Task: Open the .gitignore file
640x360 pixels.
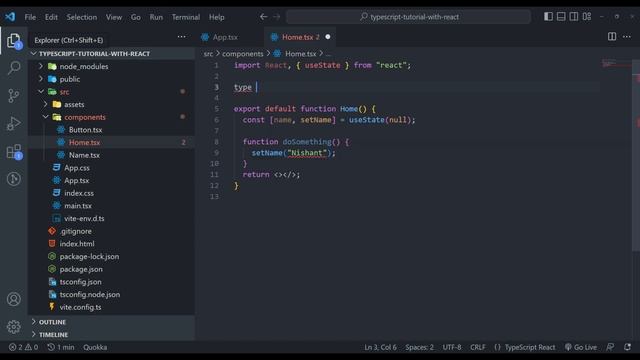Action: point(76,231)
